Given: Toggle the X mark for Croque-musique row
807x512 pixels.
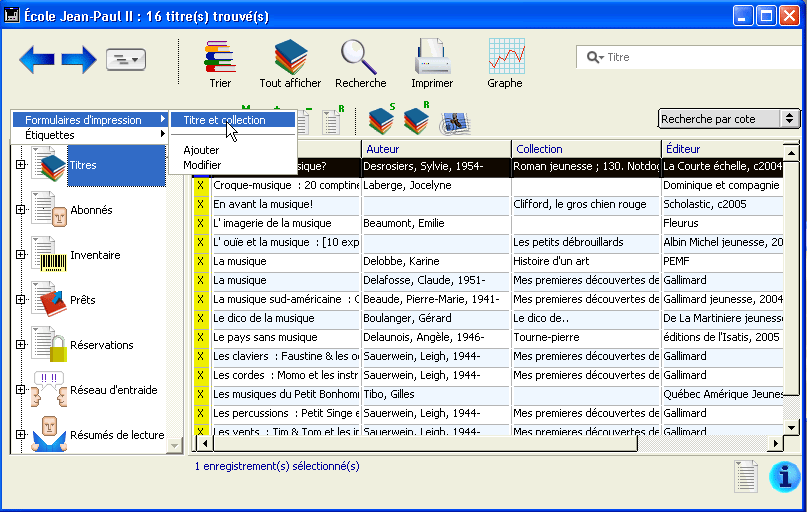Looking at the screenshot, I should pos(201,186).
